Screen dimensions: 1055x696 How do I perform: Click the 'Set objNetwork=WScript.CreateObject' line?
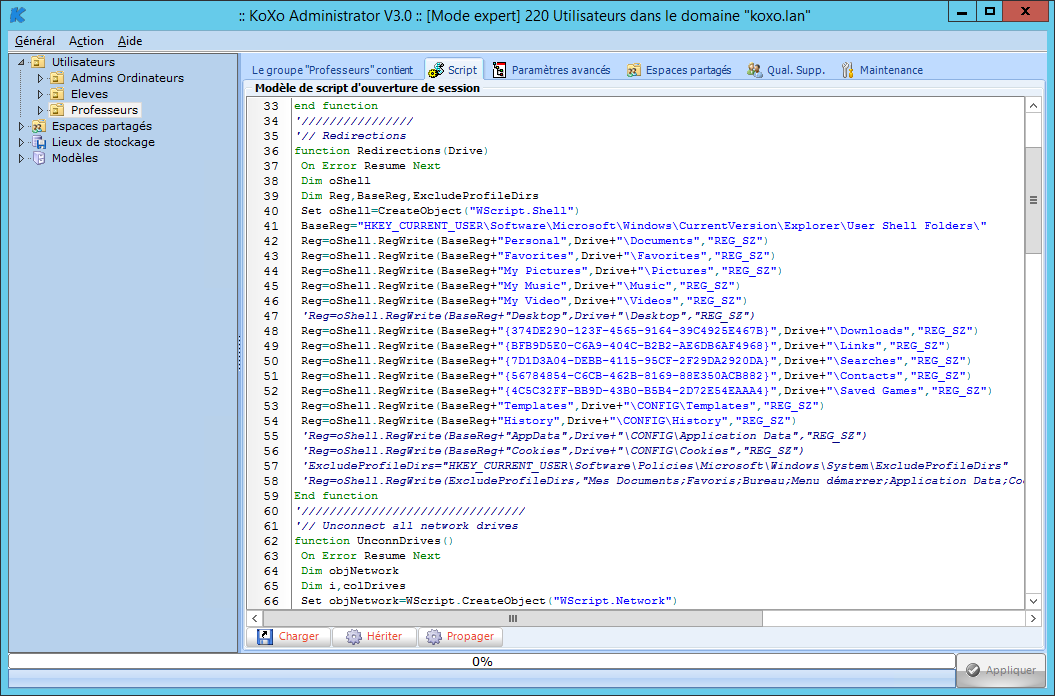point(488,601)
